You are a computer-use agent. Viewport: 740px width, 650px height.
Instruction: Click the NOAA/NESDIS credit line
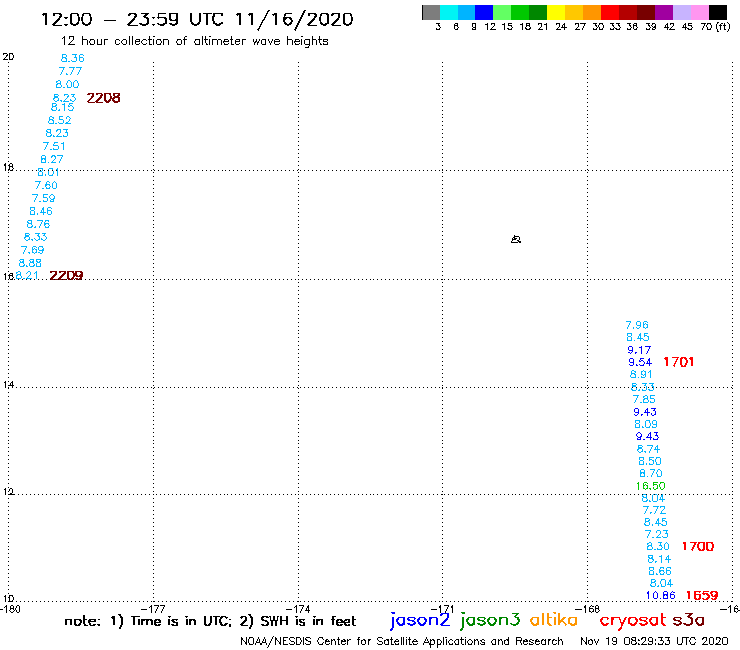[x=402, y=641]
